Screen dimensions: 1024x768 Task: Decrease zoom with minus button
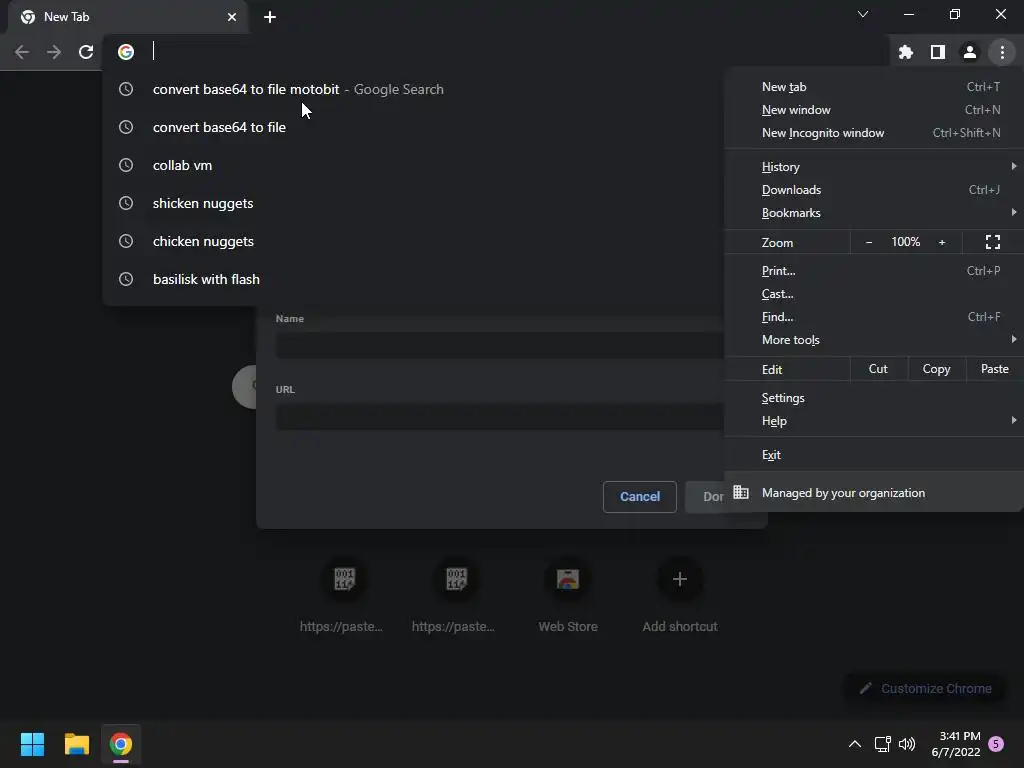tap(869, 242)
